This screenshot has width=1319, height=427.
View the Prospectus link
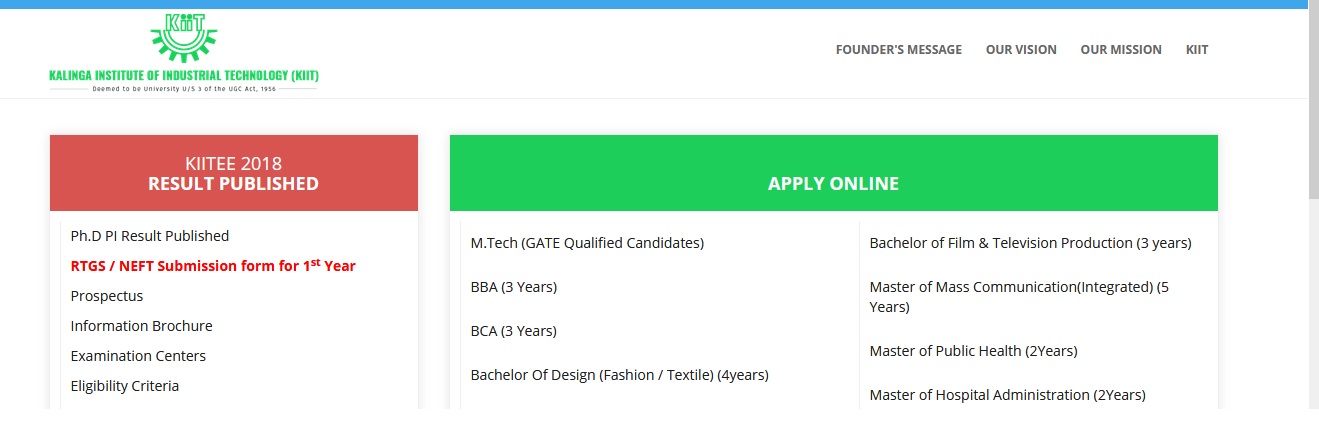tap(107, 296)
